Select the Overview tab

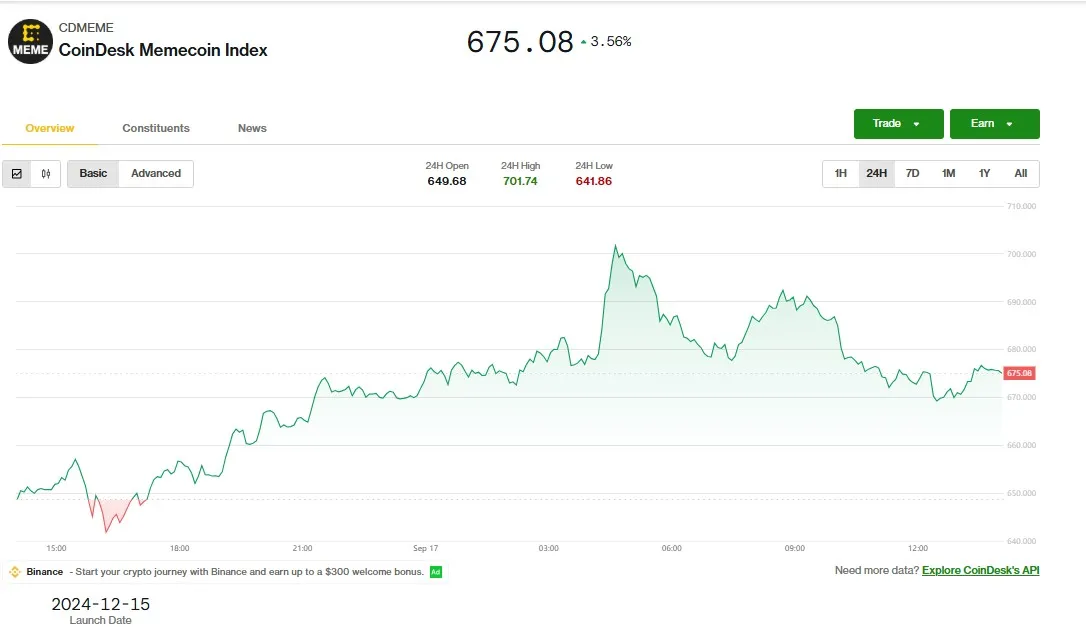tap(48, 128)
